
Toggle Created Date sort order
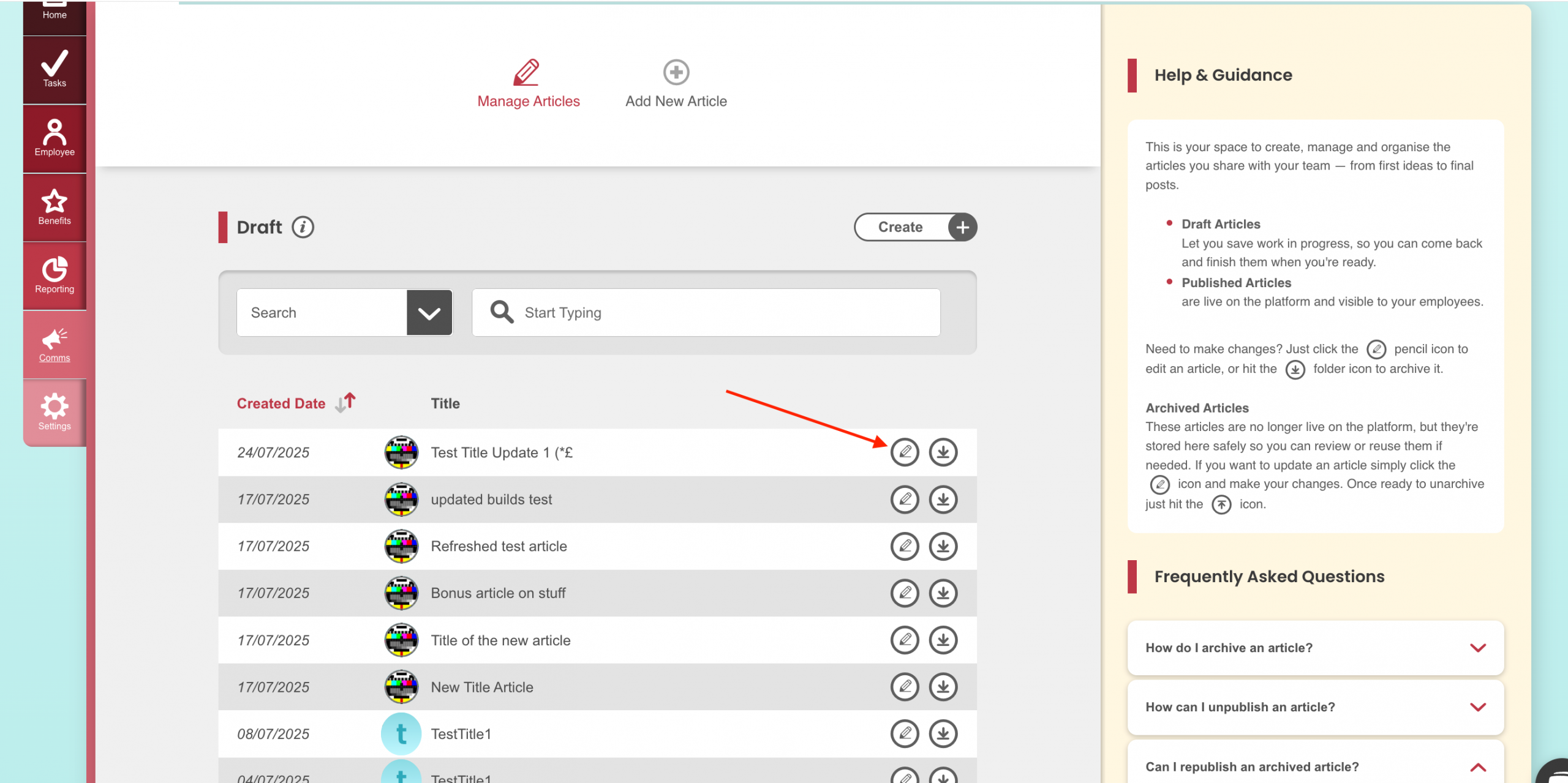click(x=345, y=403)
